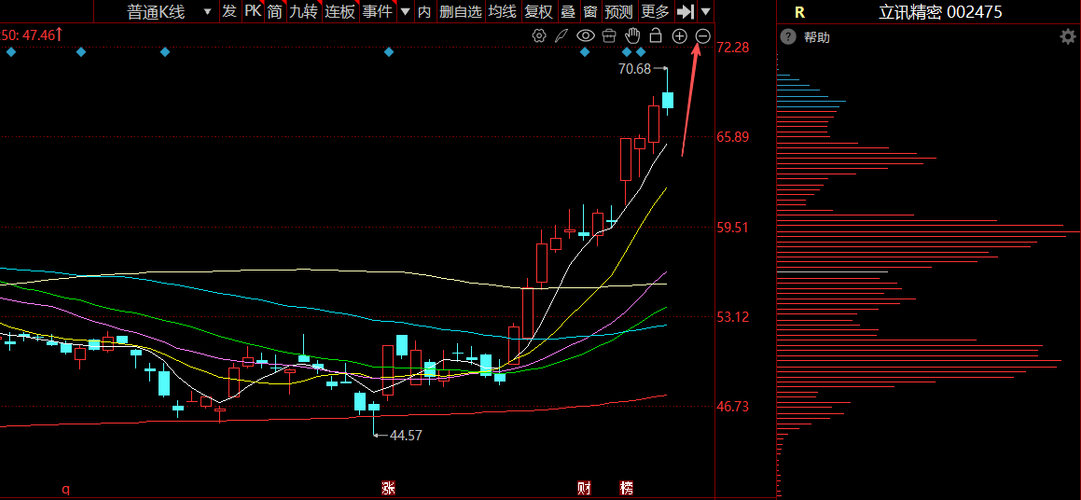1081x500 pixels.
Task: Open the 更多 more menu
Action: [x=655, y=12]
